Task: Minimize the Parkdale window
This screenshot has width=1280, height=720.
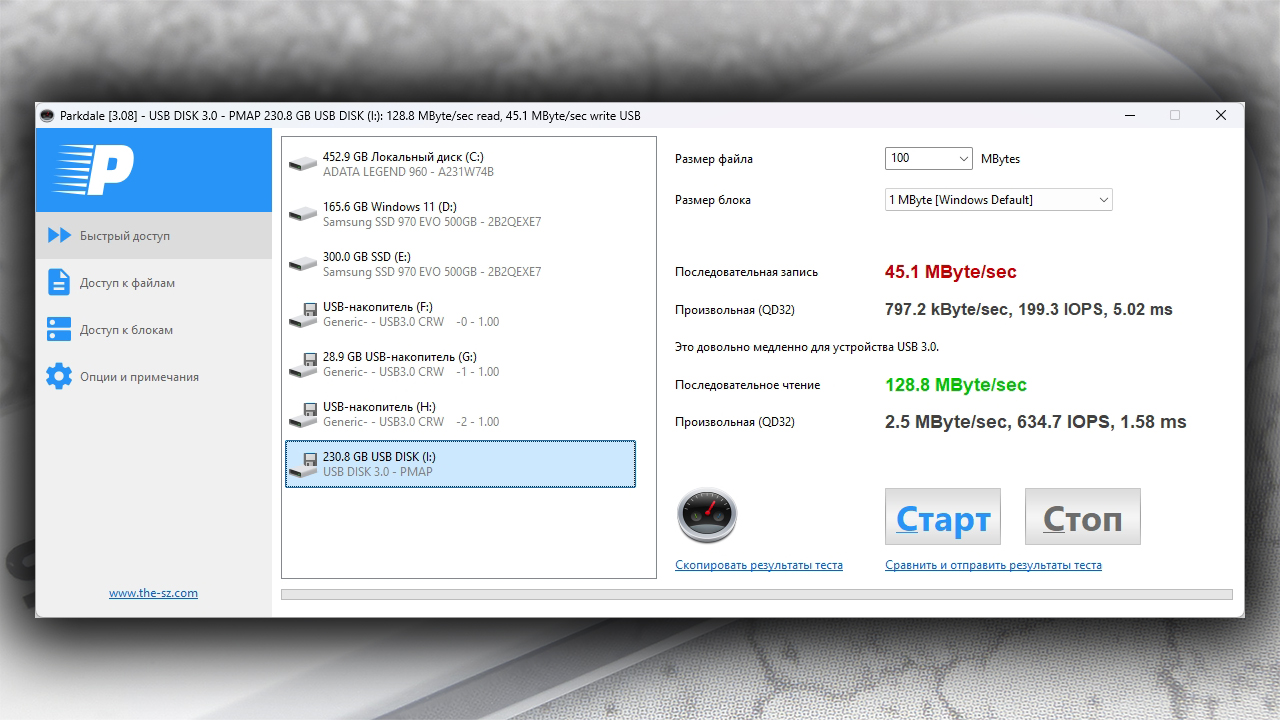Action: [x=1129, y=116]
